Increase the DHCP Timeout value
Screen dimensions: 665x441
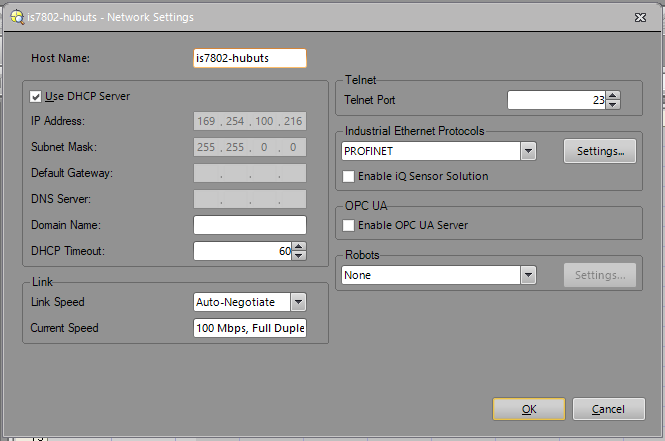pyautogui.click(x=299, y=246)
